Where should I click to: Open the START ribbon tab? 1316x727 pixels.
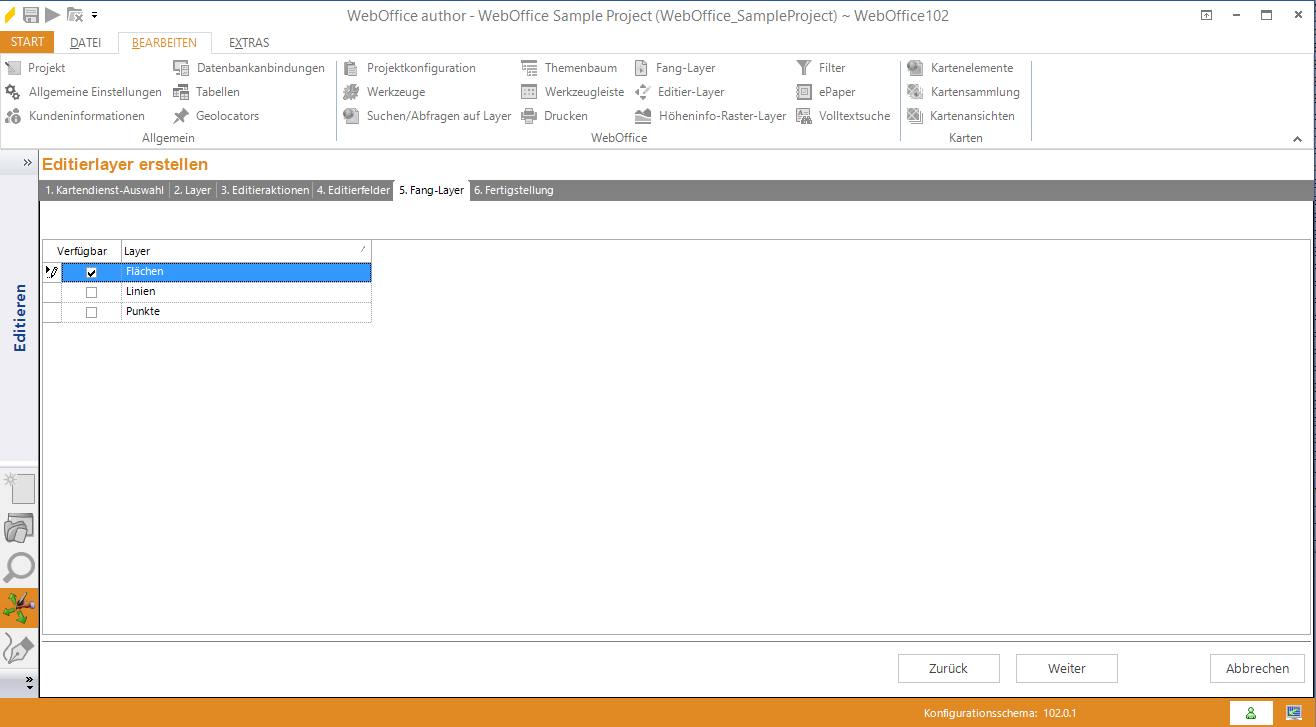pyautogui.click(x=27, y=42)
